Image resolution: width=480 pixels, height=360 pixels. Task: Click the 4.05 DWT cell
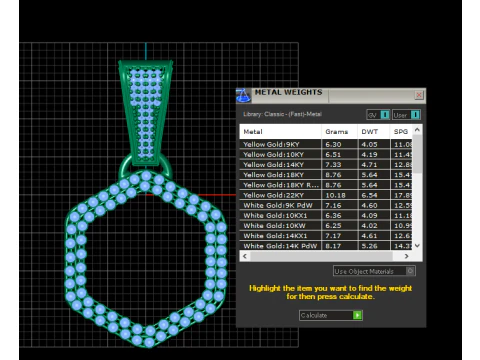374,144
